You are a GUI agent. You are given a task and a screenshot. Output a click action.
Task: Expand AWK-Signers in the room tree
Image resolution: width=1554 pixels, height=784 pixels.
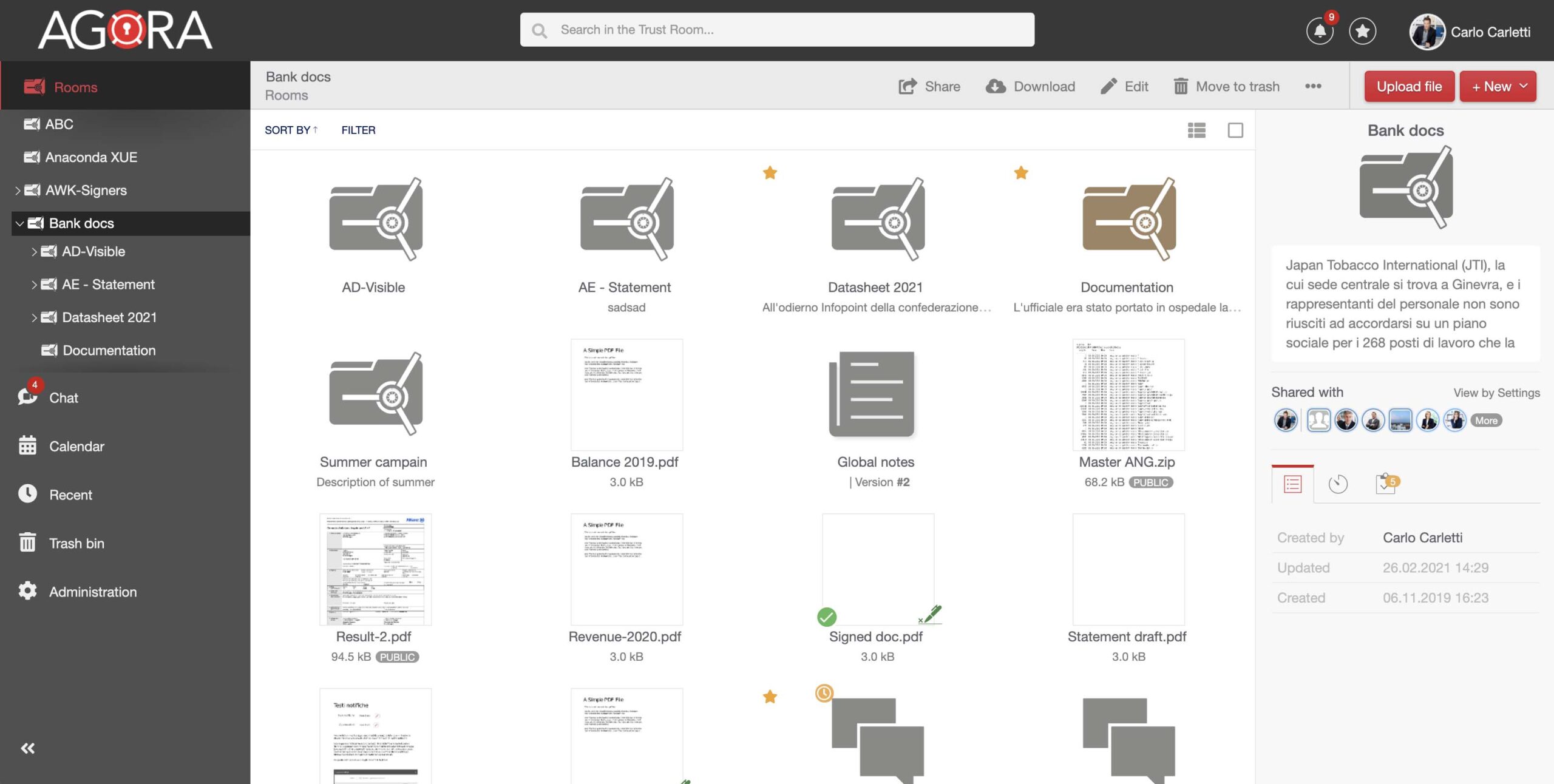[x=17, y=190]
